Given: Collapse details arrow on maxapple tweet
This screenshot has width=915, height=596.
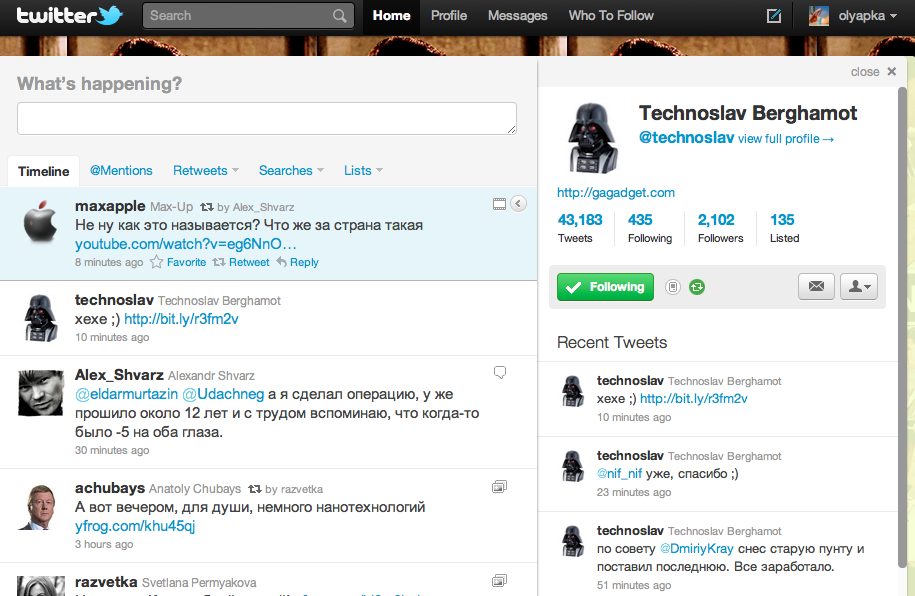Looking at the screenshot, I should click(x=518, y=204).
